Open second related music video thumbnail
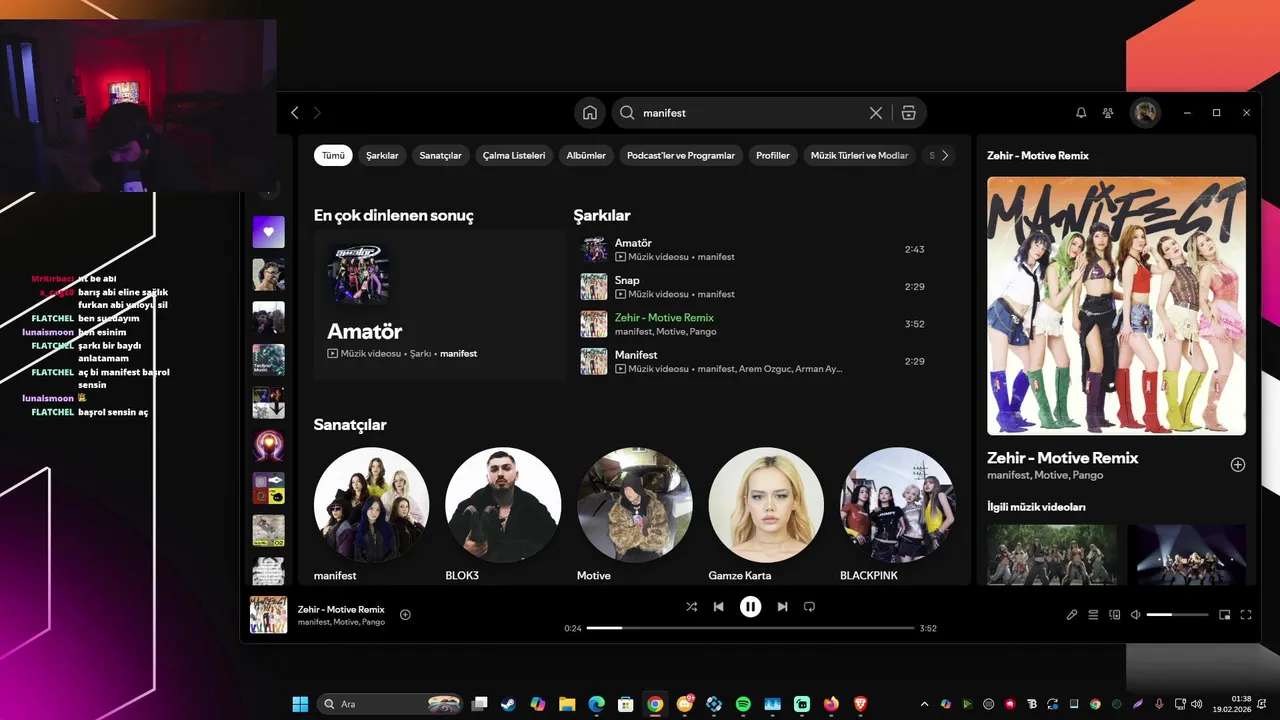Viewport: 1280px width, 720px height. pyautogui.click(x=1187, y=554)
